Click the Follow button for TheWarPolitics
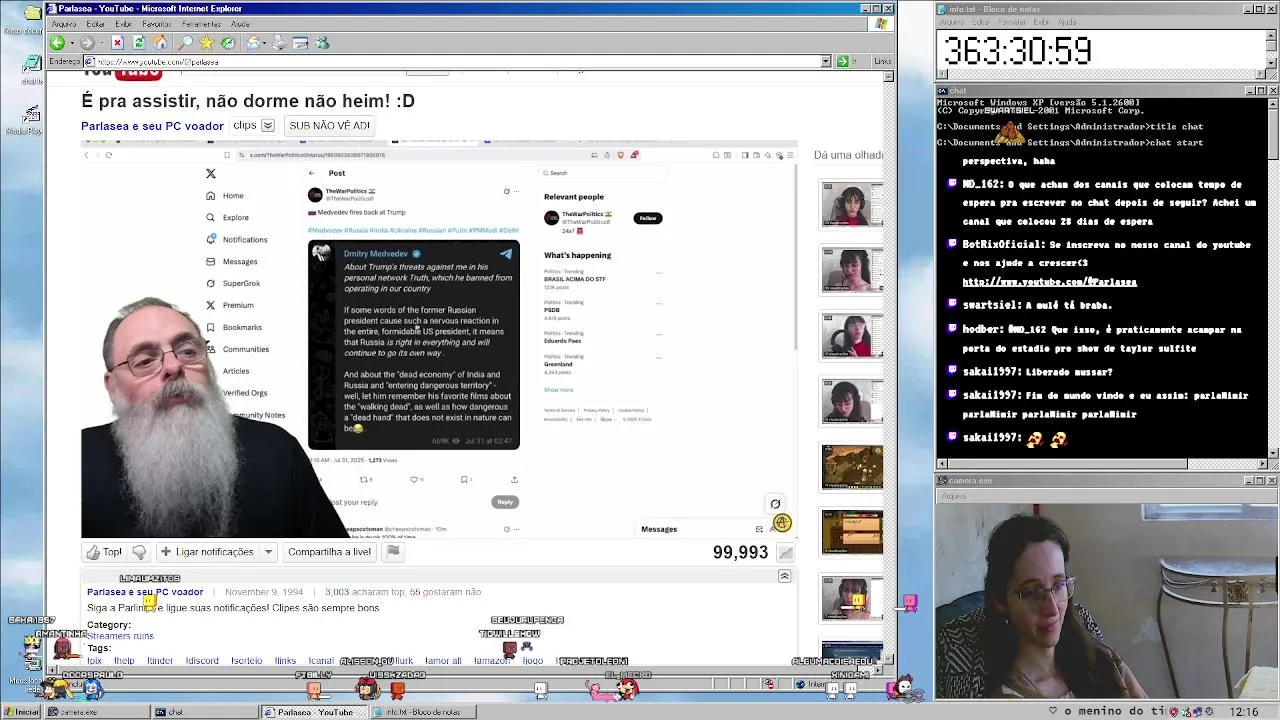This screenshot has height=720, width=1280. click(648, 218)
